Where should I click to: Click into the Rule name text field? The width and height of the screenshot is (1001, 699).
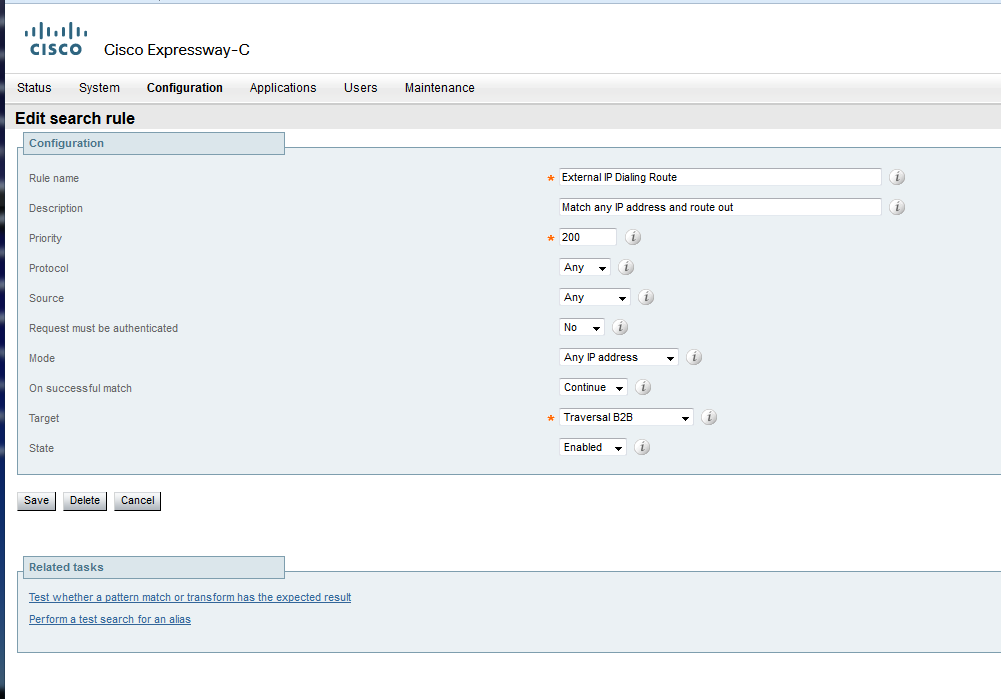(x=720, y=177)
